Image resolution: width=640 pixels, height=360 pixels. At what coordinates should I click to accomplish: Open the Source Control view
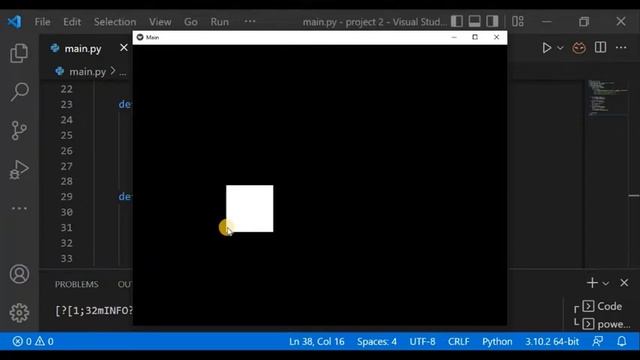[x=19, y=131]
